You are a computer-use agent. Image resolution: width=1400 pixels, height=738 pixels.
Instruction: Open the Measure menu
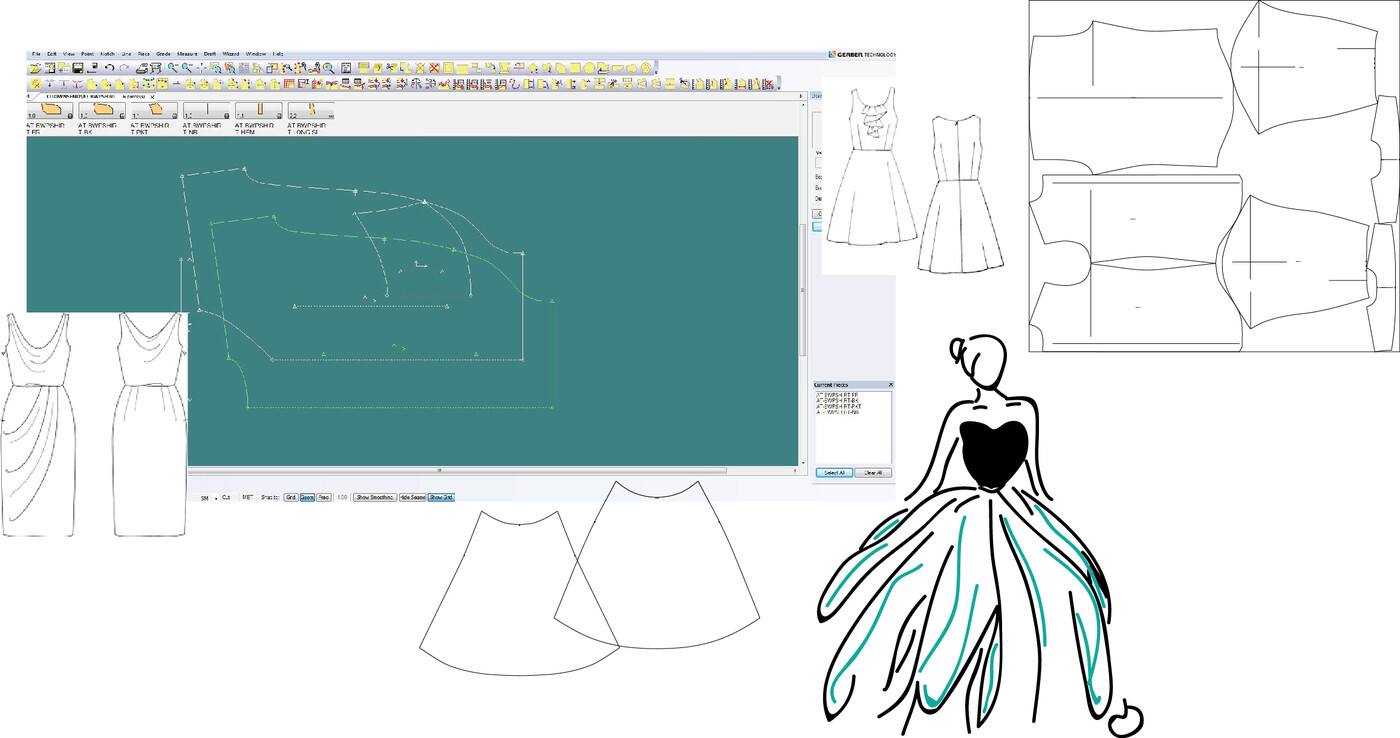click(187, 54)
